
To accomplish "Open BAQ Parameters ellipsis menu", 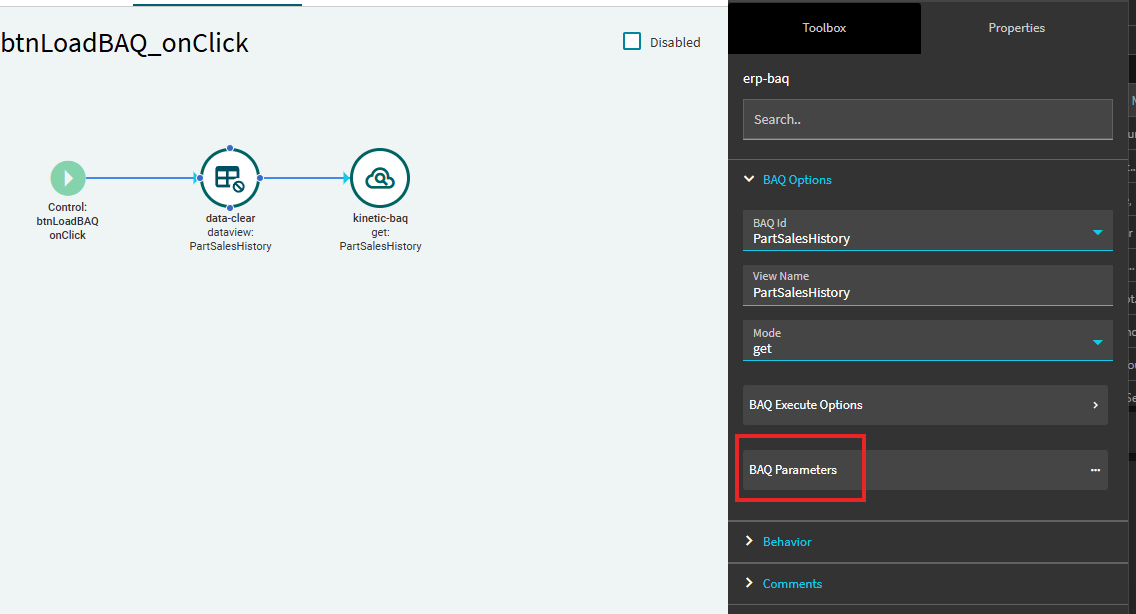I will [1095, 470].
